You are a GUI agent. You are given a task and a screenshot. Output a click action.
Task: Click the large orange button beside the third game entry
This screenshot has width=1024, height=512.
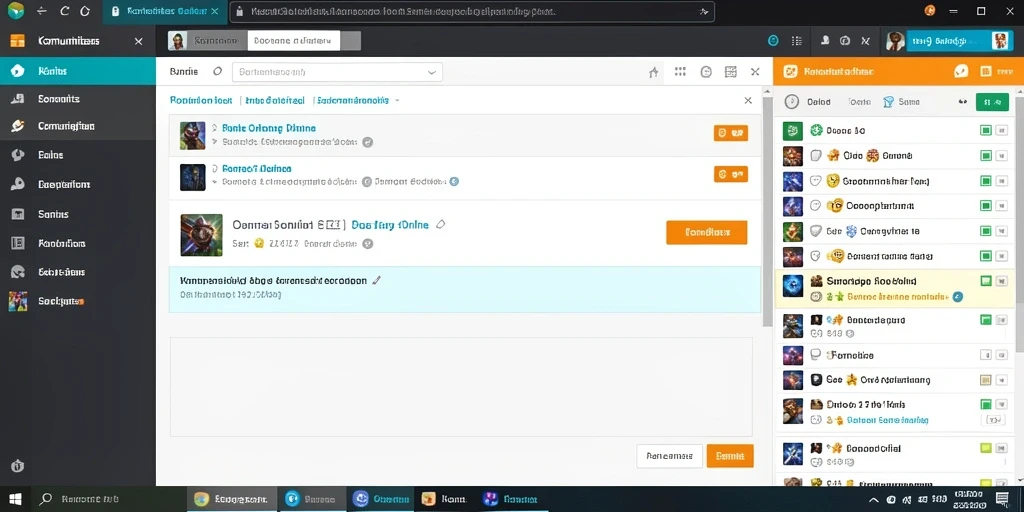point(707,232)
